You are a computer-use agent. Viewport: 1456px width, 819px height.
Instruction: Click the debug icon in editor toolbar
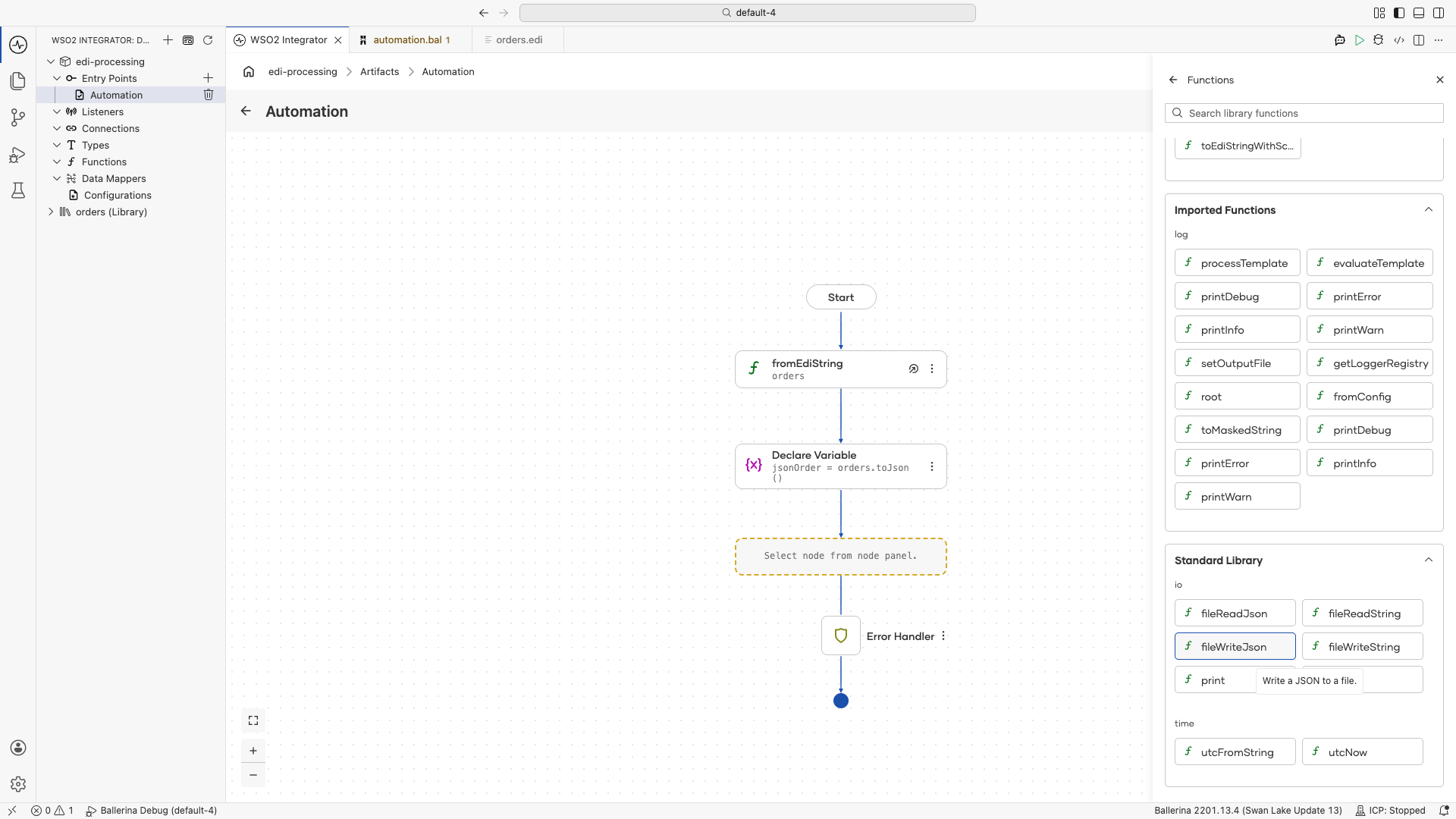pos(1379,40)
